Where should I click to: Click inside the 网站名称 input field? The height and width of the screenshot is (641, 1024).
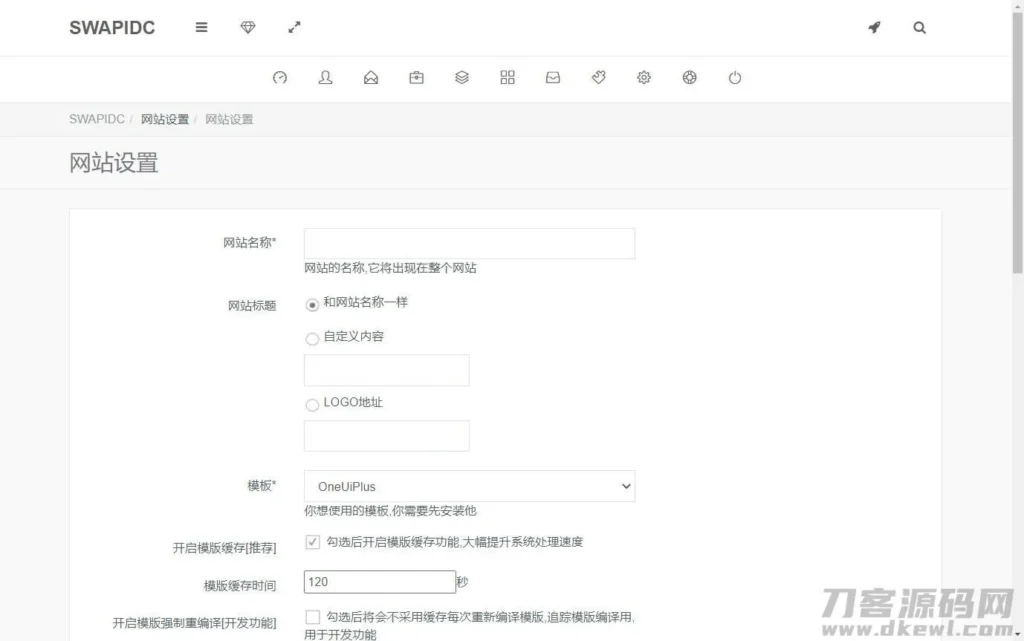468,243
